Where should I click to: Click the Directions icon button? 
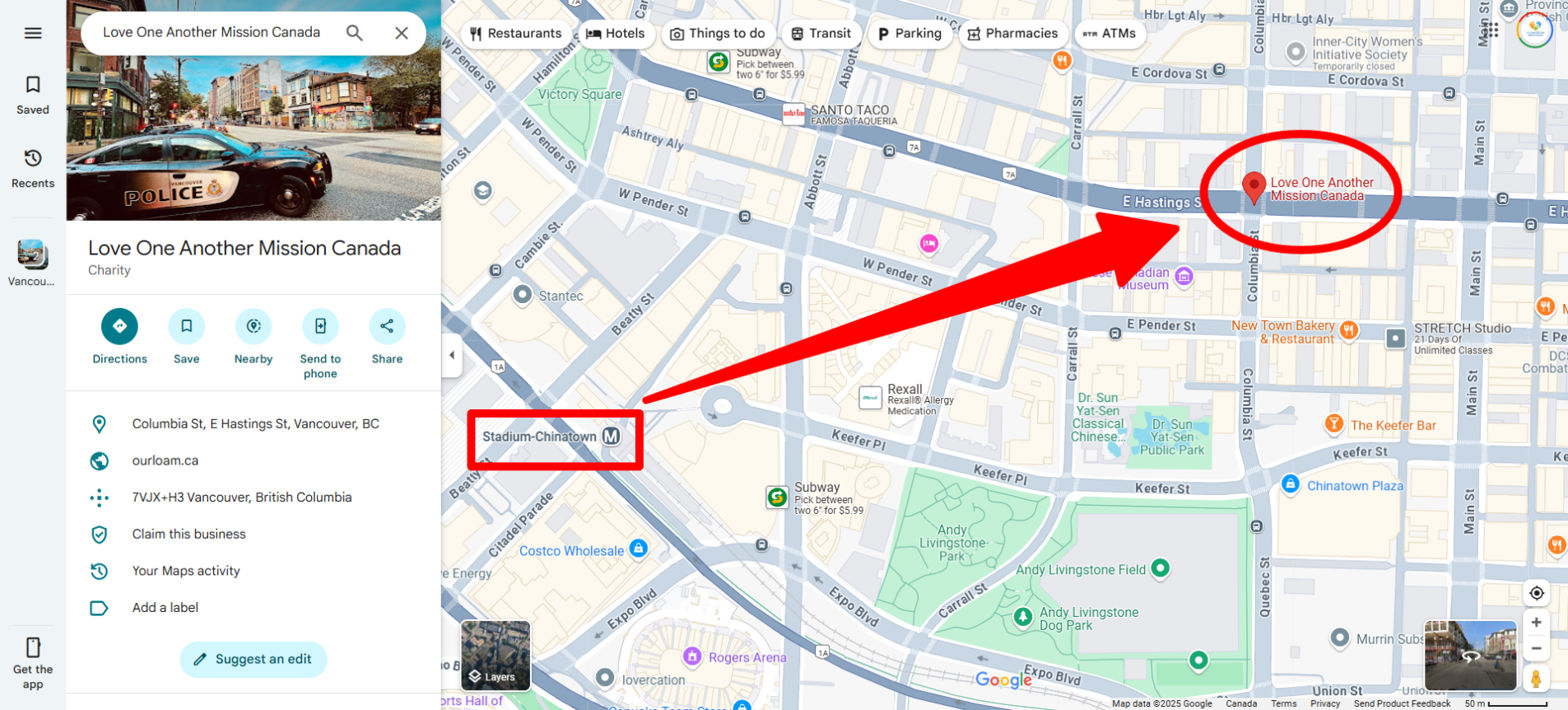click(x=119, y=326)
